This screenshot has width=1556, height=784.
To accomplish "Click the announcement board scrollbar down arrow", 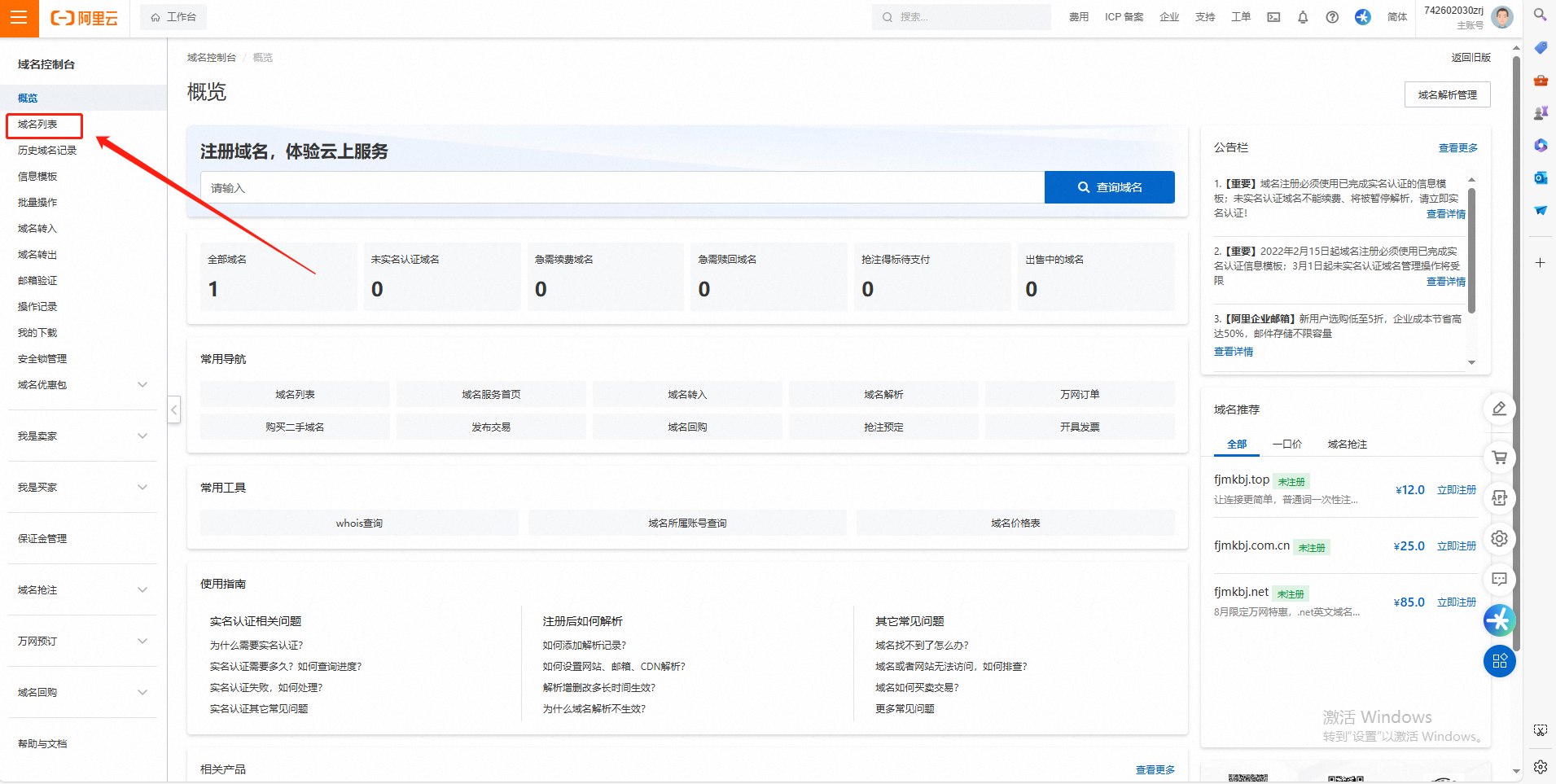I will (1471, 362).
